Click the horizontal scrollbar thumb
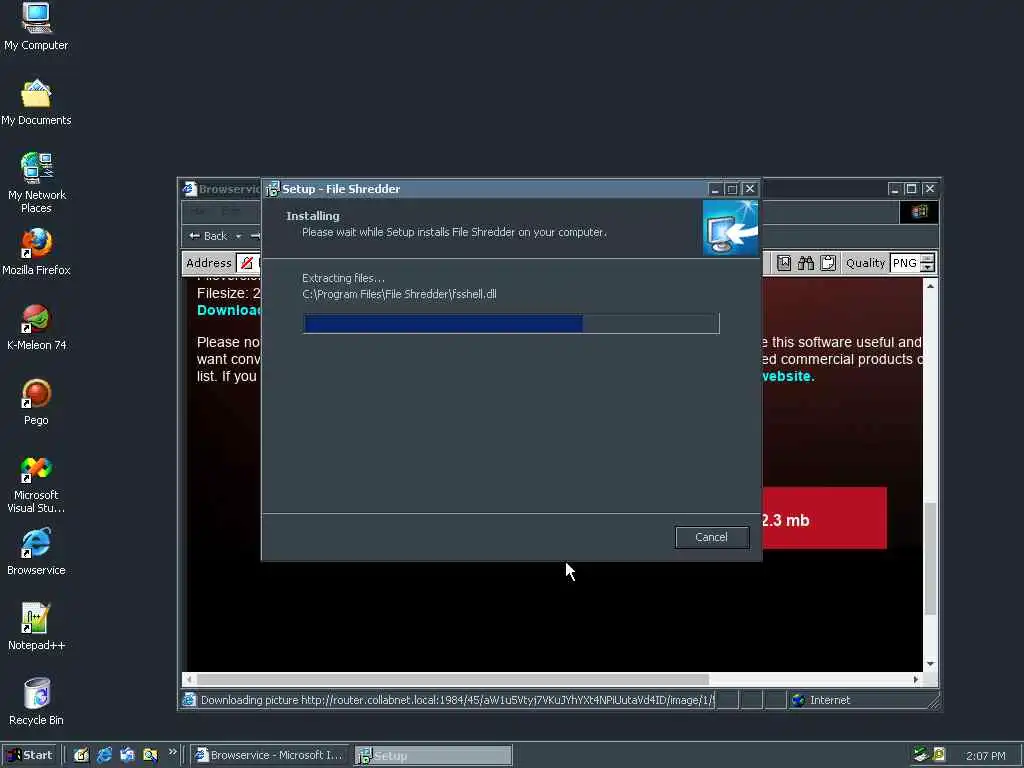Viewport: 1024px width, 768px height. pos(453,679)
